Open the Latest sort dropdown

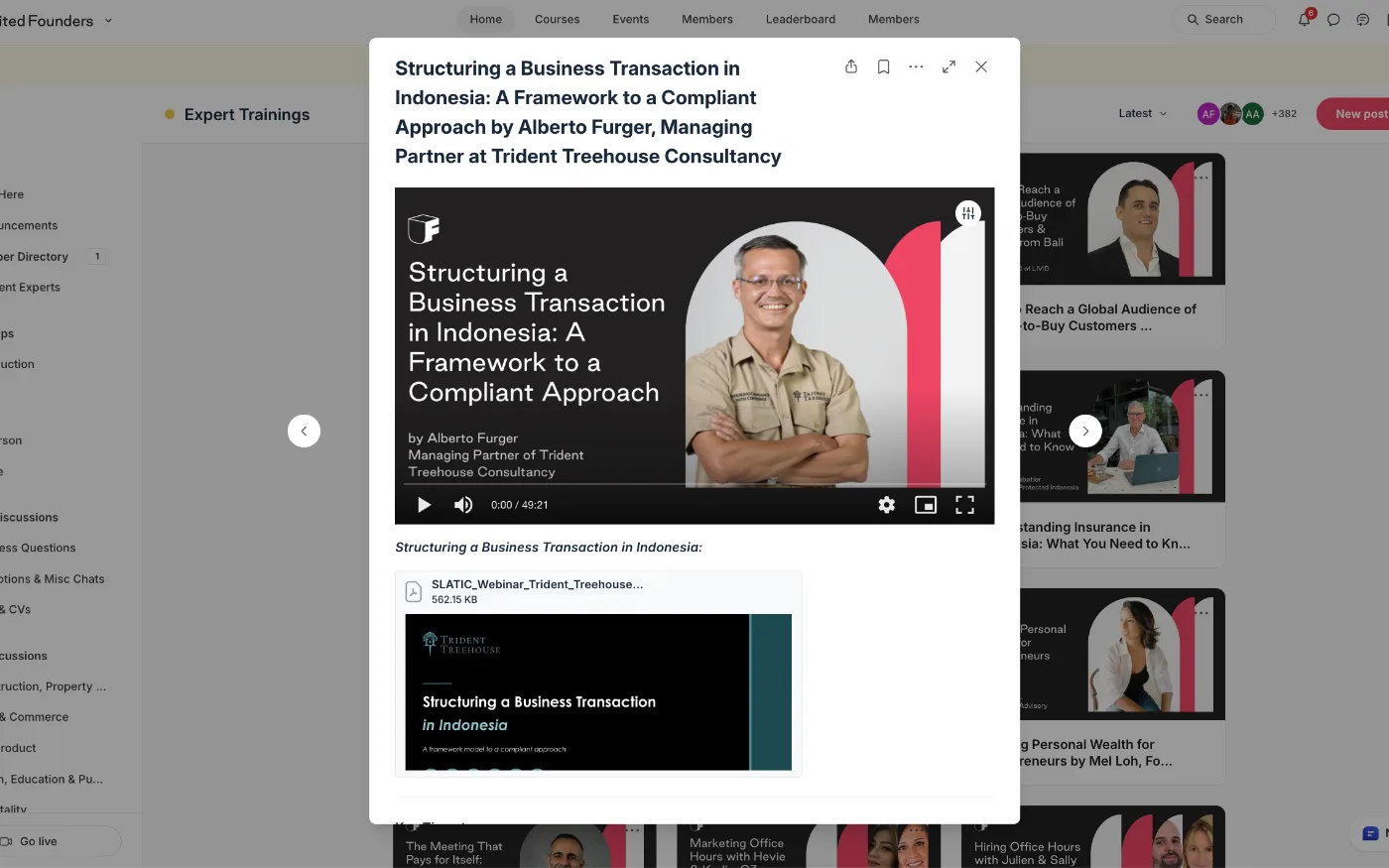pos(1143,113)
